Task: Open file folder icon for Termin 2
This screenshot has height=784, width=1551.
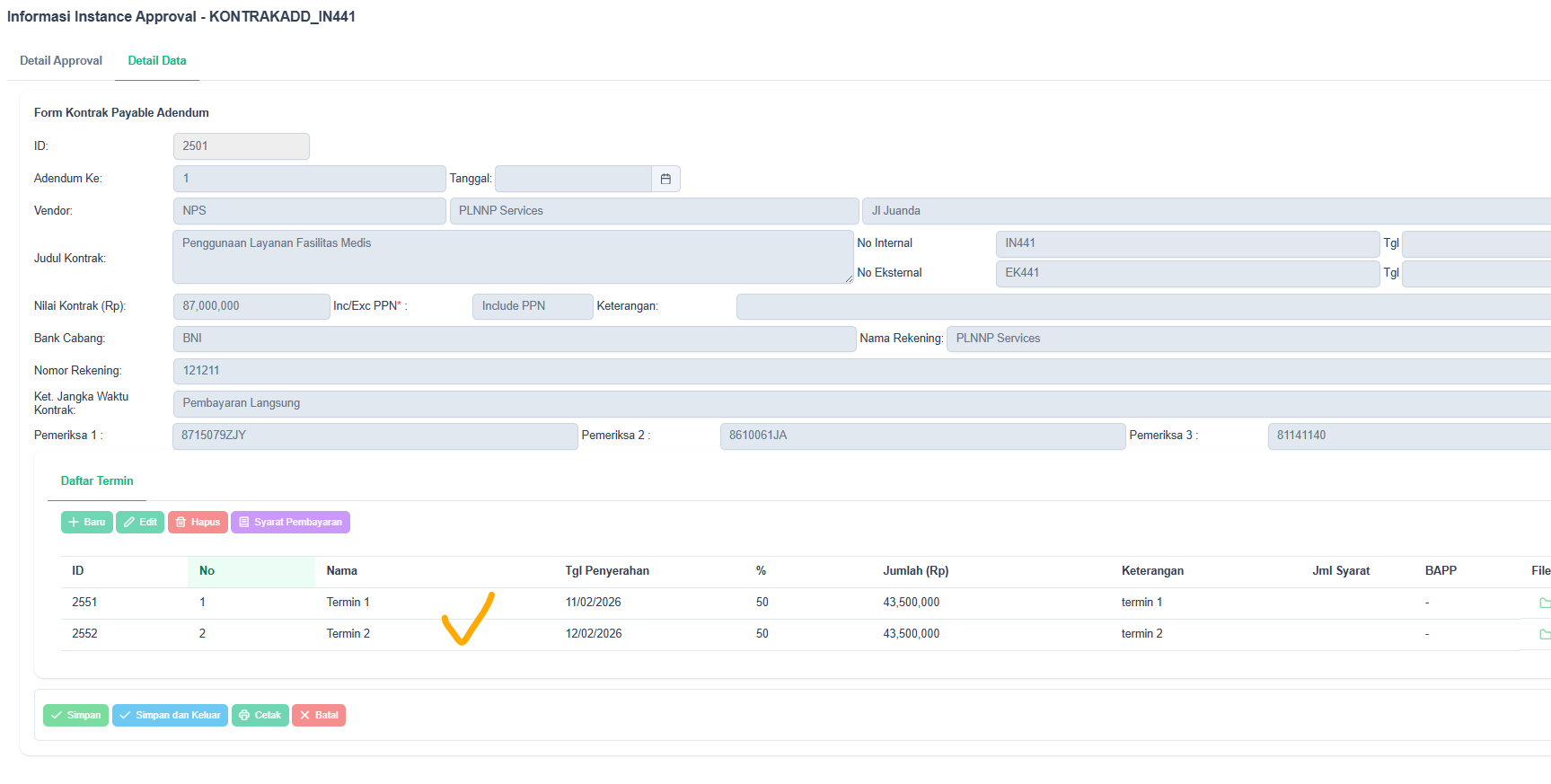Action: [x=1544, y=634]
